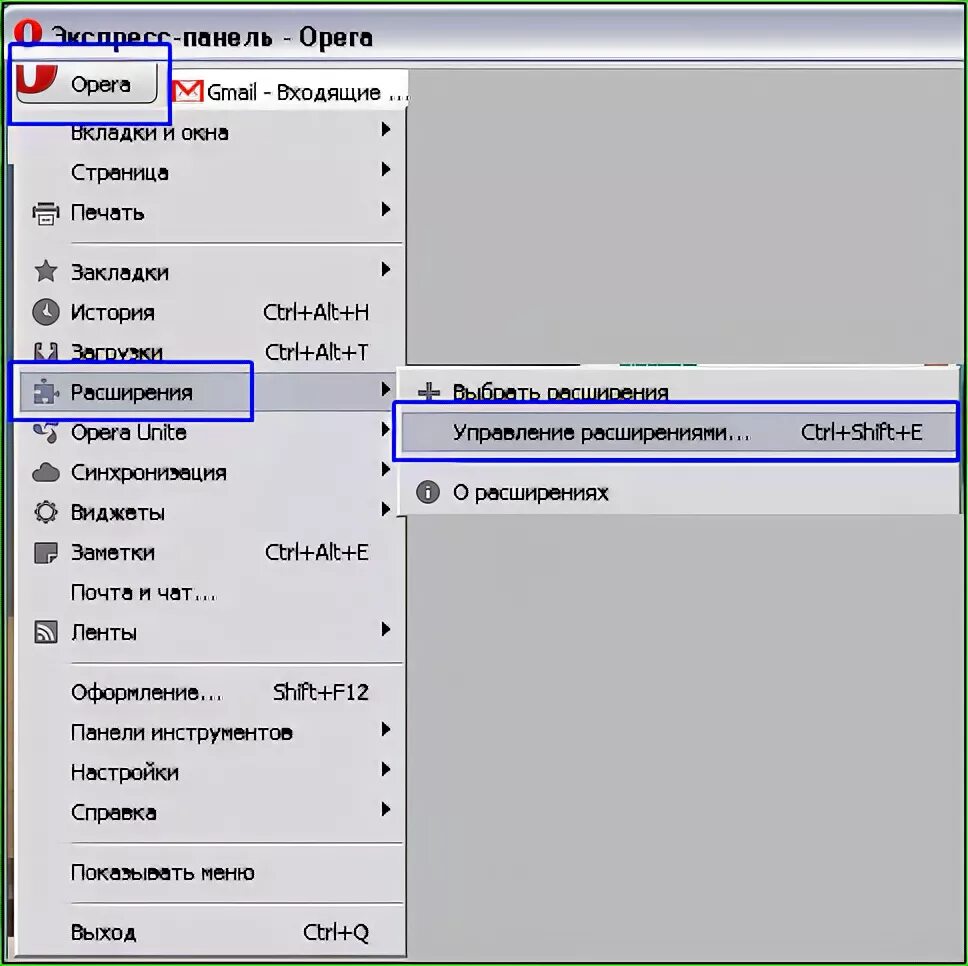Click the gear icon for Виджеты
The width and height of the screenshot is (968, 966).
pyautogui.click(x=46, y=512)
